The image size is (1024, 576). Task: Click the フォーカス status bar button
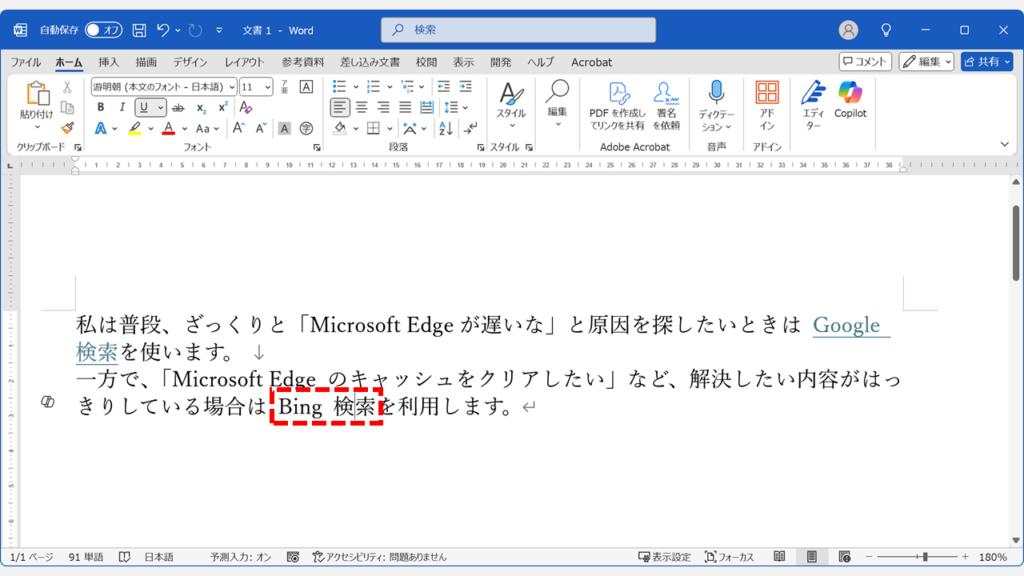[729, 557]
